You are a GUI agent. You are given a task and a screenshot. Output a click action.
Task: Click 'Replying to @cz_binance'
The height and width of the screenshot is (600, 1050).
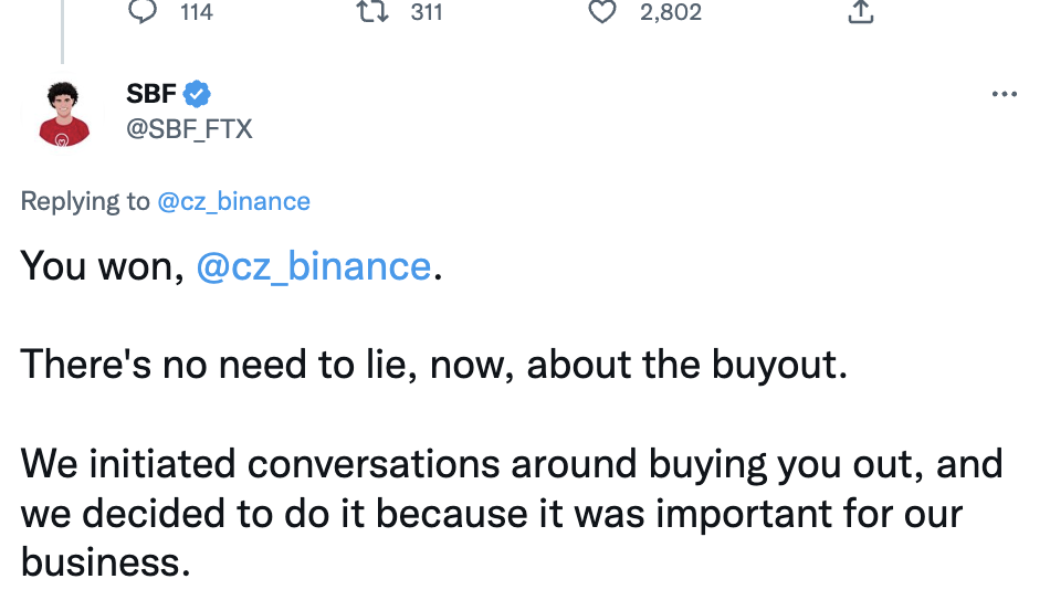[x=165, y=201]
